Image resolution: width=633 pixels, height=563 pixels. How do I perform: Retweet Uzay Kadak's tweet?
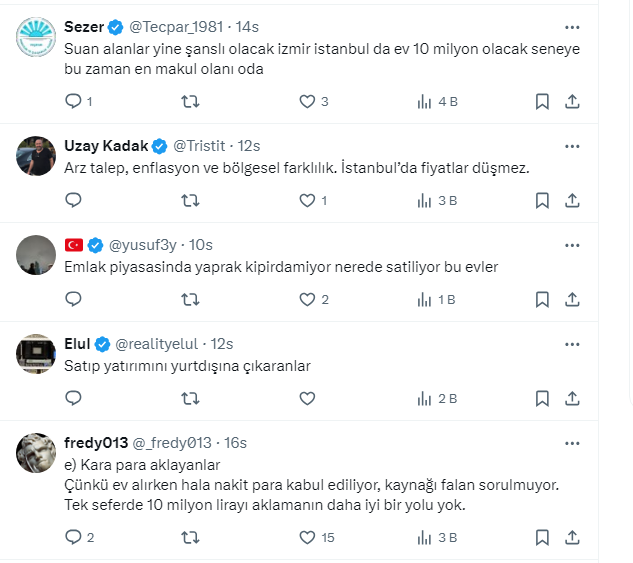(190, 200)
